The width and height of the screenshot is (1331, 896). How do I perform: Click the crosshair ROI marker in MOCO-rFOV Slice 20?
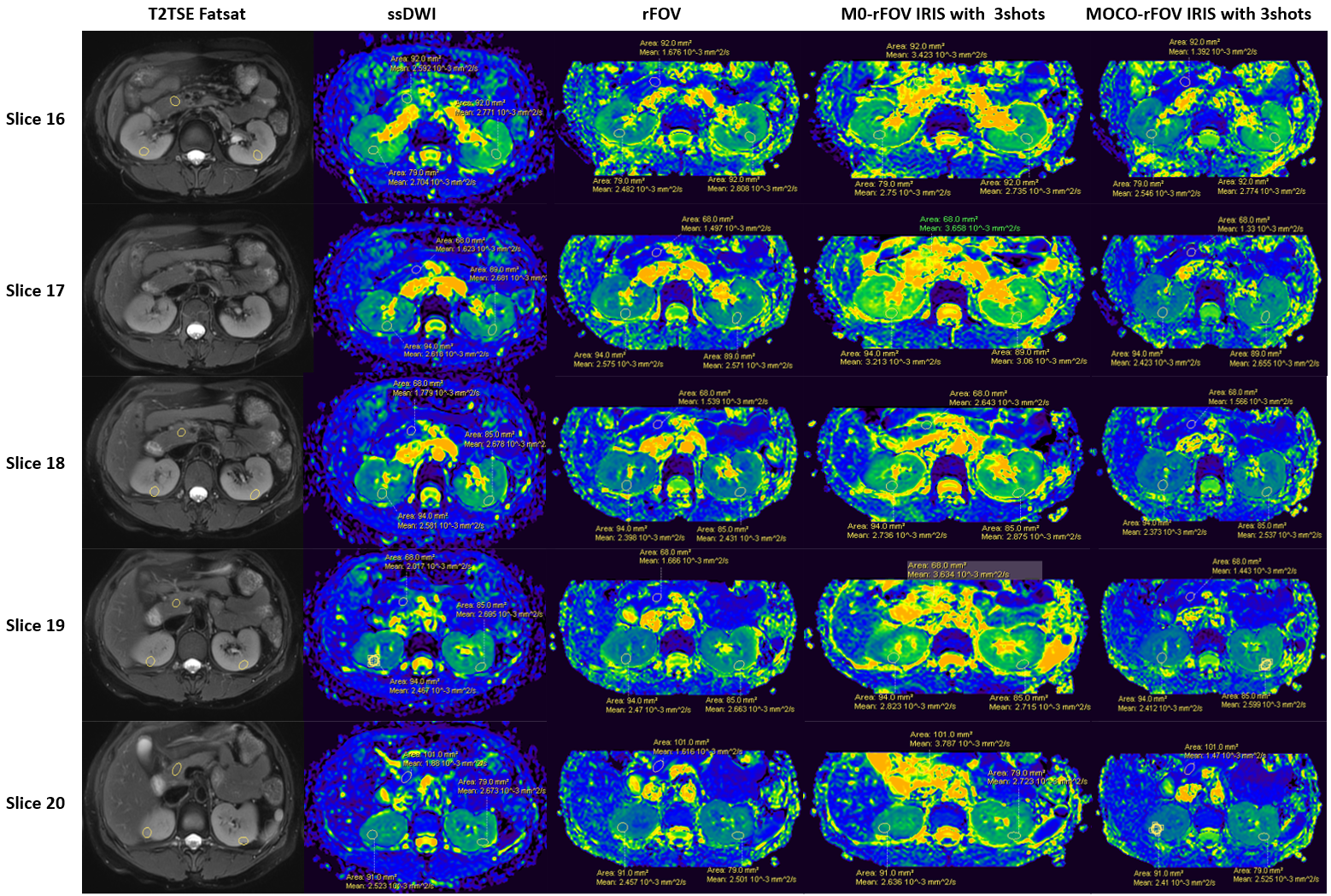click(x=1156, y=828)
